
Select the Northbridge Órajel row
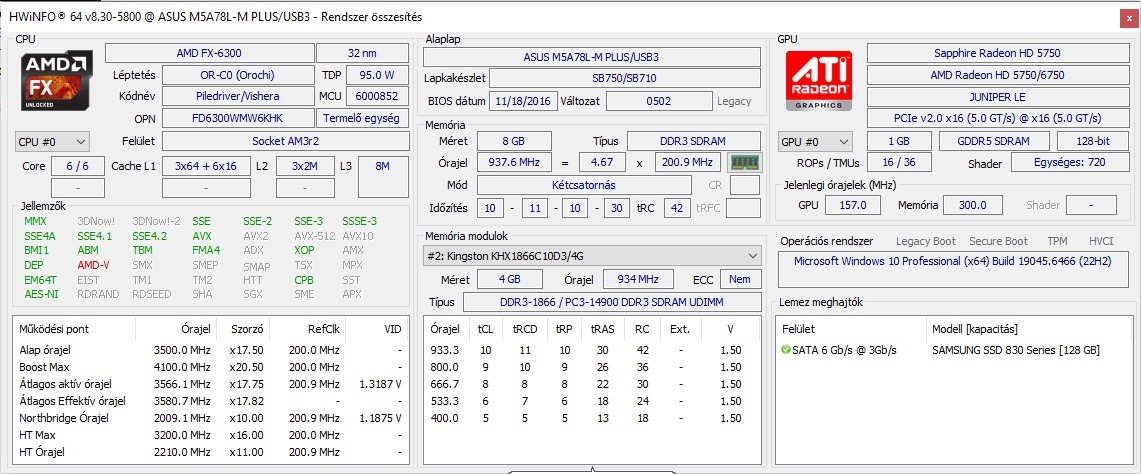point(210,418)
